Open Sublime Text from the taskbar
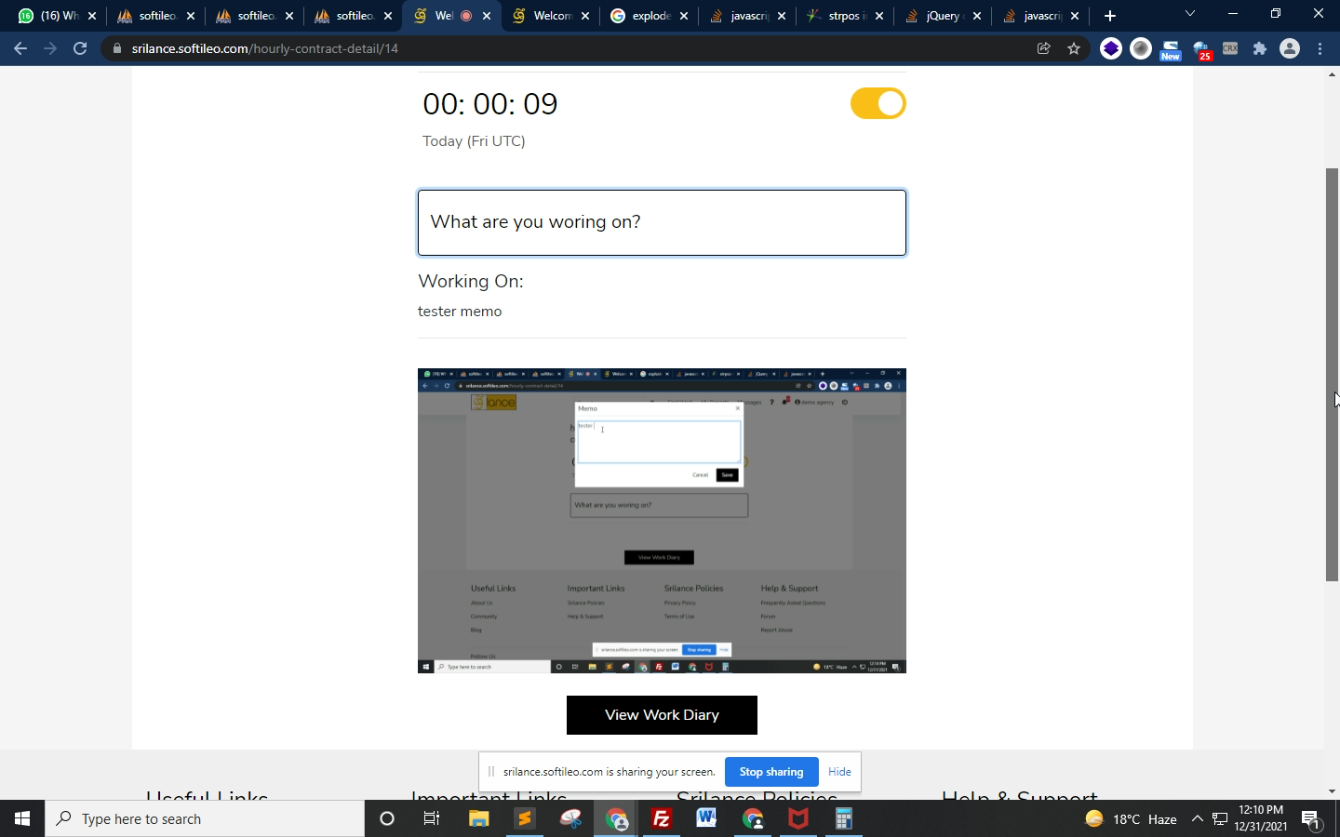Screen dimensions: 1340x837 524,819
